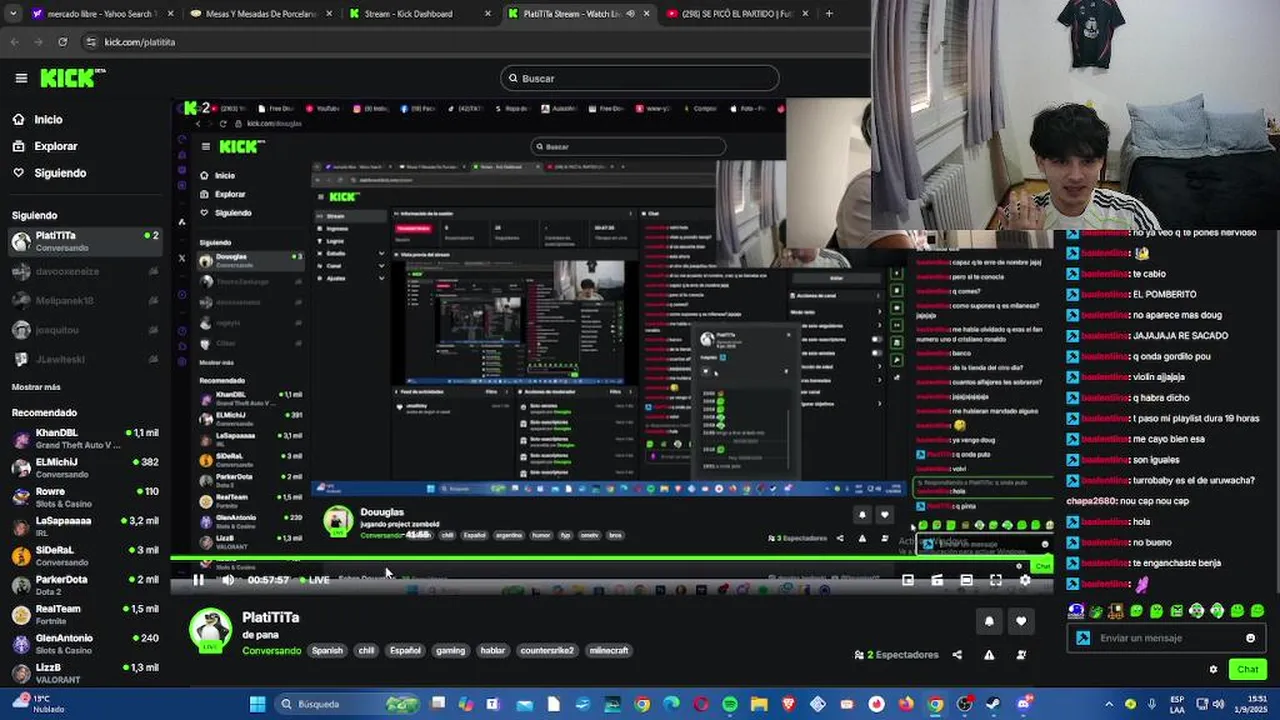Click the chill tag
The width and height of the screenshot is (1280, 720).
point(367,650)
